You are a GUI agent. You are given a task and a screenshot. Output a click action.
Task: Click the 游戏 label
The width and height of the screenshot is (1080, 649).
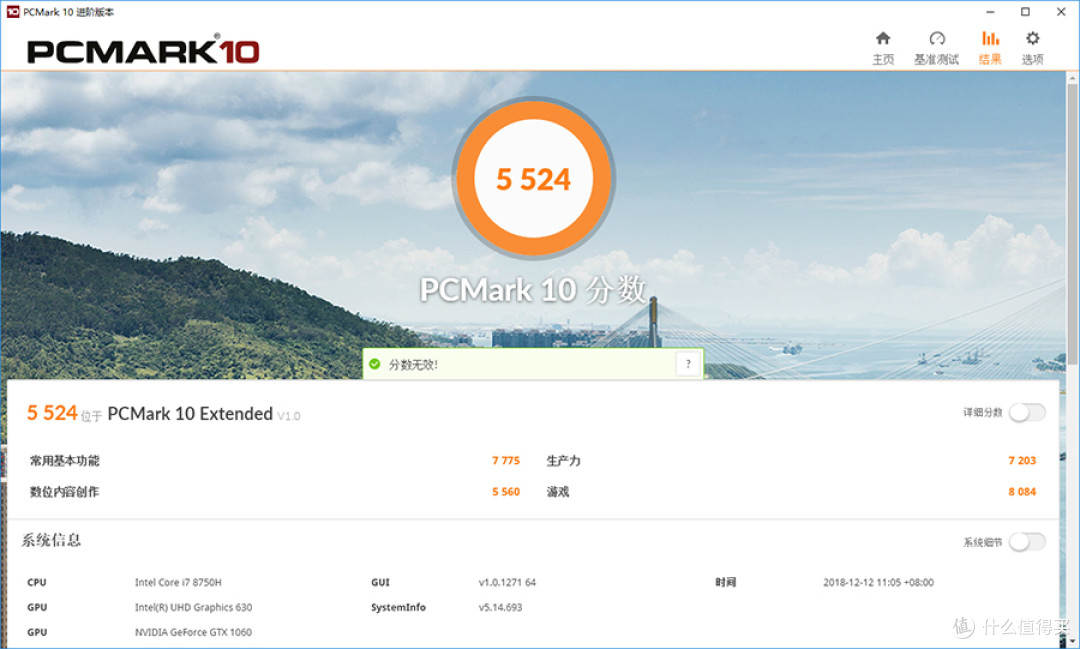[x=558, y=491]
